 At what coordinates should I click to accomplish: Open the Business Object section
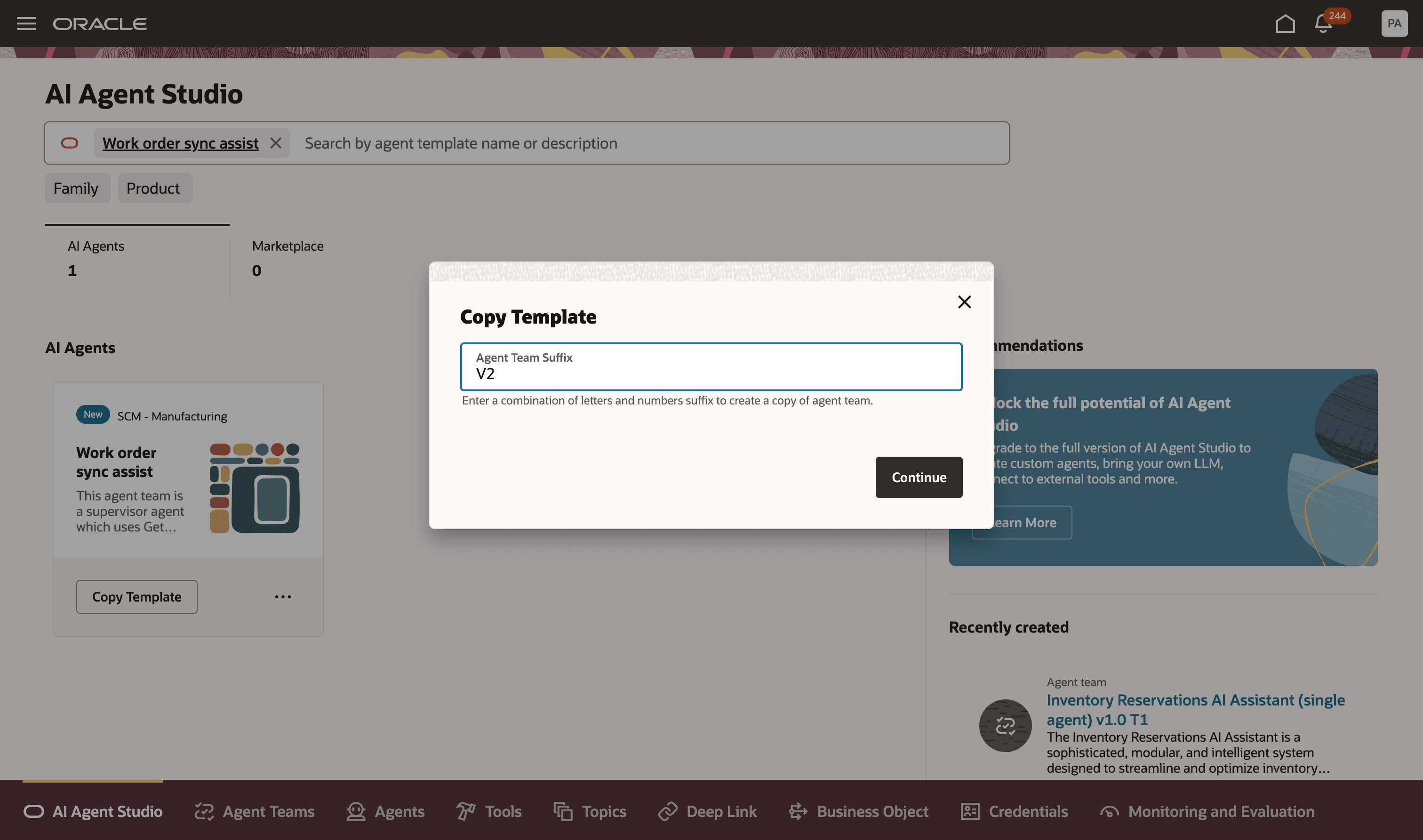[857, 811]
